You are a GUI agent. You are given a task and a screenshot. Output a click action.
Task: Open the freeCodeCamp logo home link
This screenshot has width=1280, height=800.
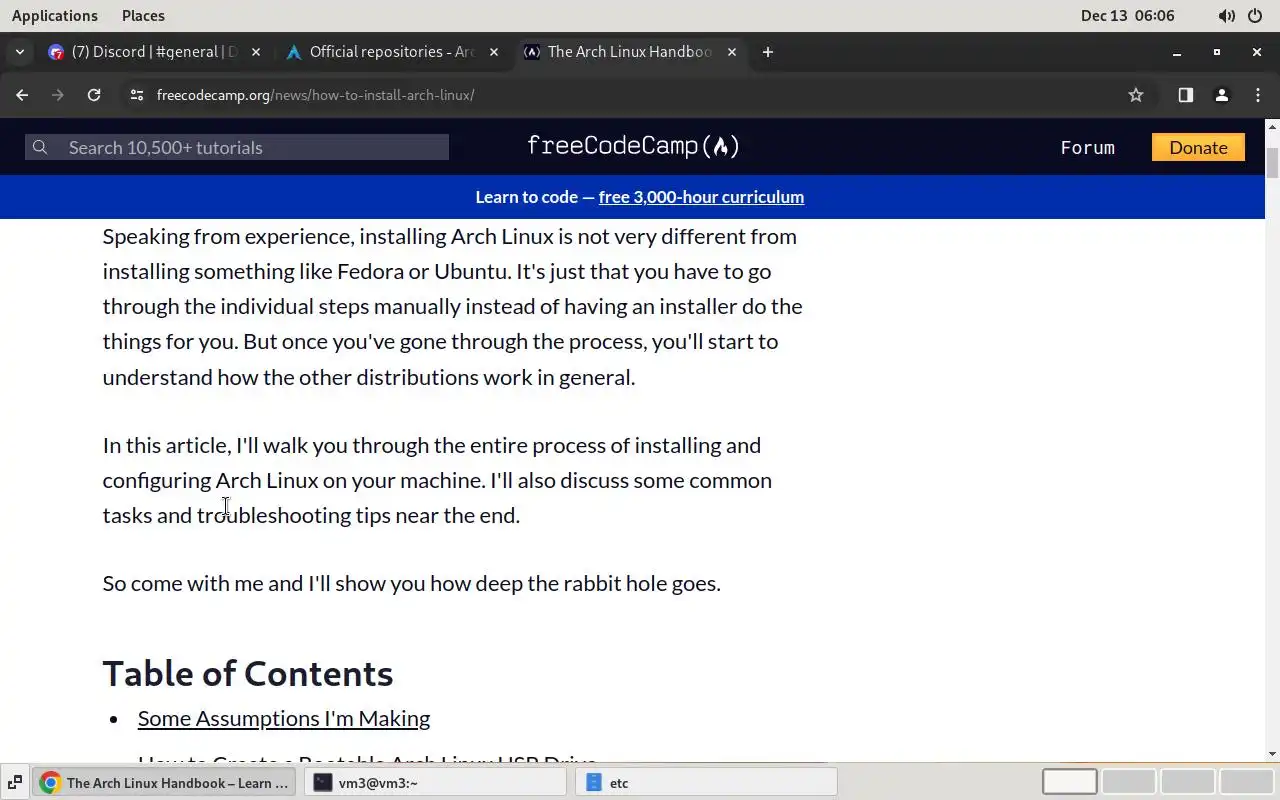coord(633,146)
